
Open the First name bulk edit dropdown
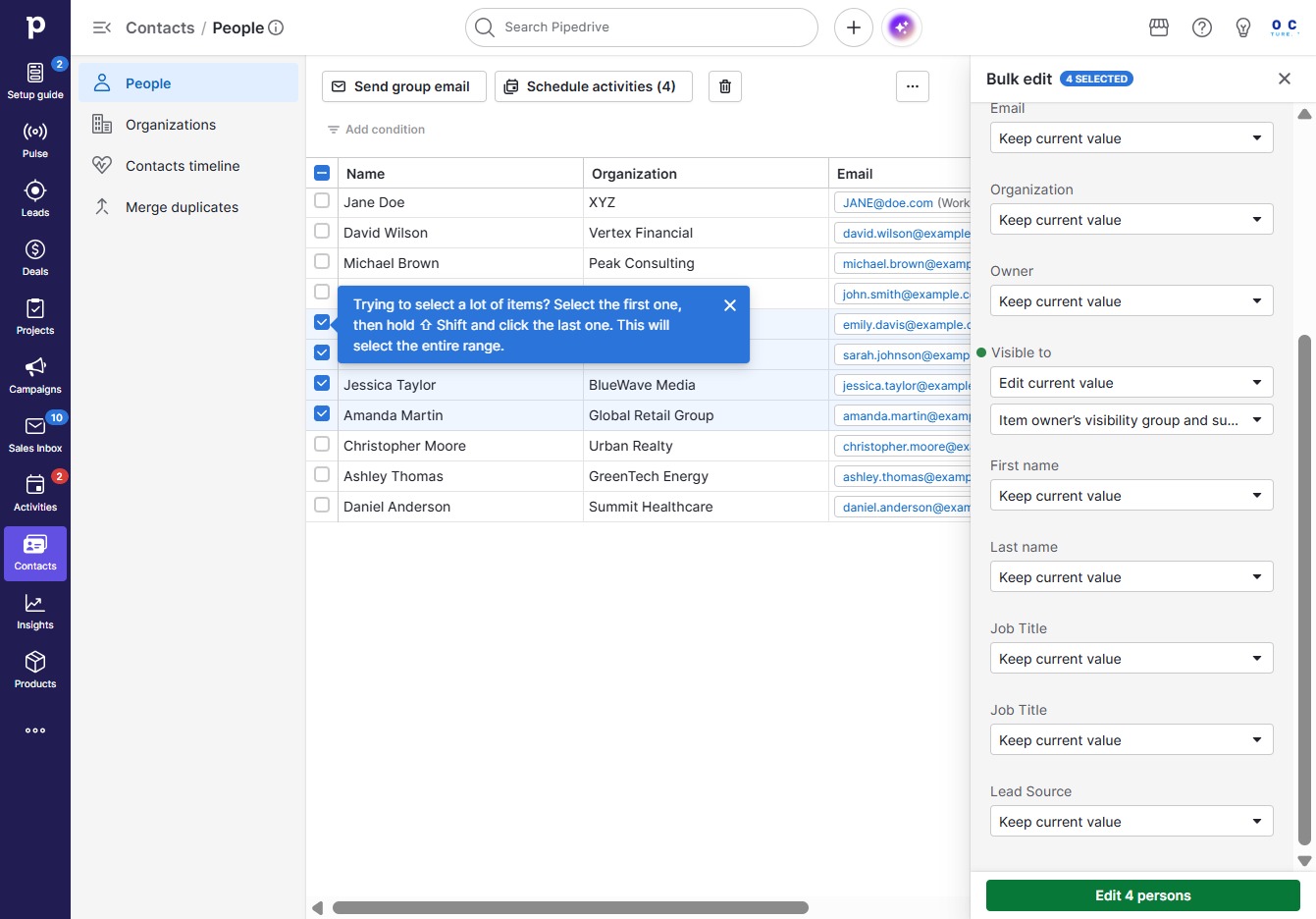(x=1132, y=496)
